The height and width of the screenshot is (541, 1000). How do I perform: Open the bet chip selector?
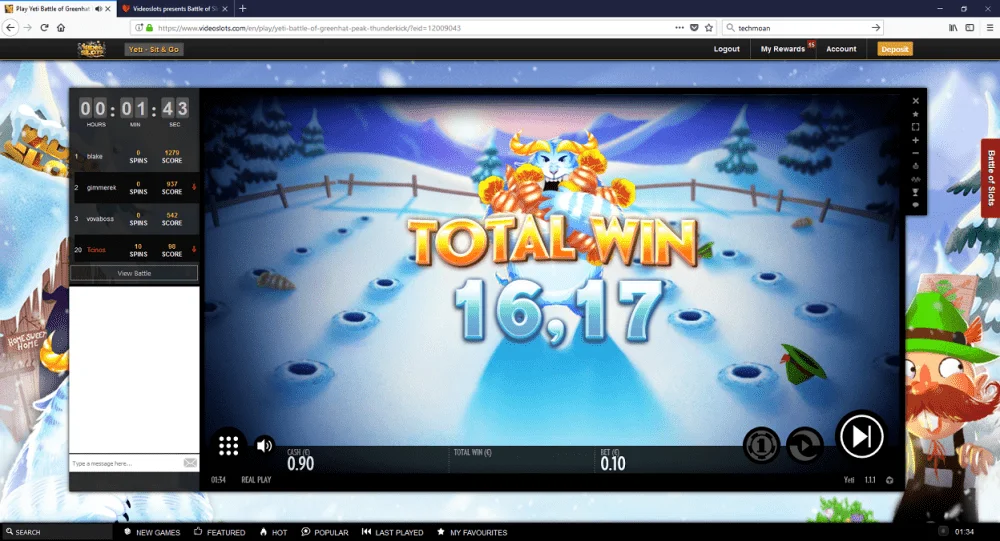(761, 445)
